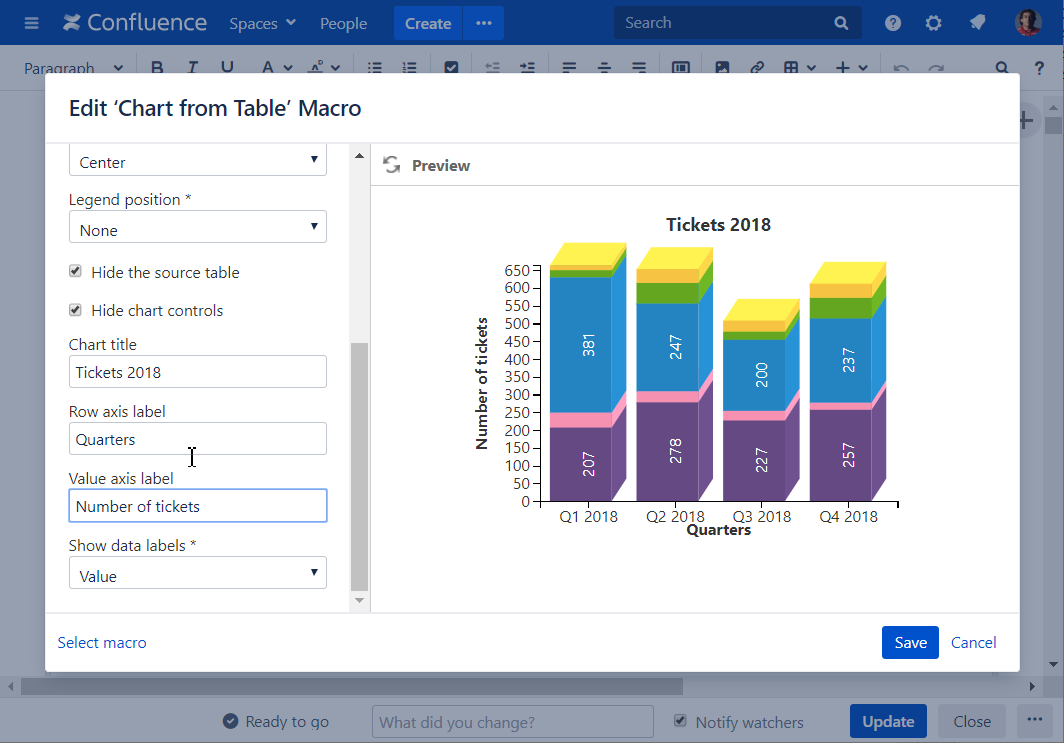Viewport: 1064px width, 743px height.
Task: Open the Legend position dropdown
Action: point(197,229)
